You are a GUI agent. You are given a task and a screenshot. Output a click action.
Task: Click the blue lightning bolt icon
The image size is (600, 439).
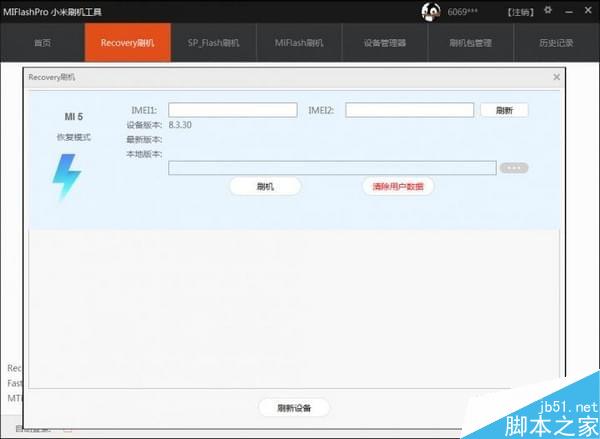[67, 178]
